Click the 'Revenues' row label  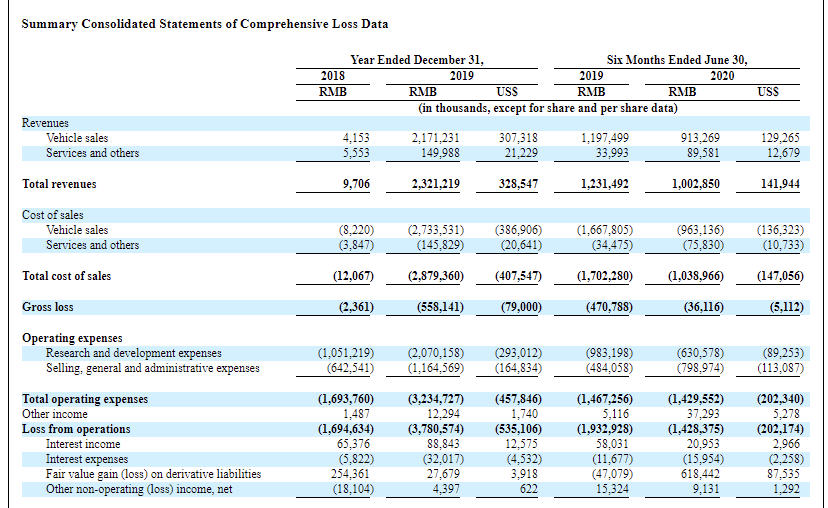tap(45, 123)
